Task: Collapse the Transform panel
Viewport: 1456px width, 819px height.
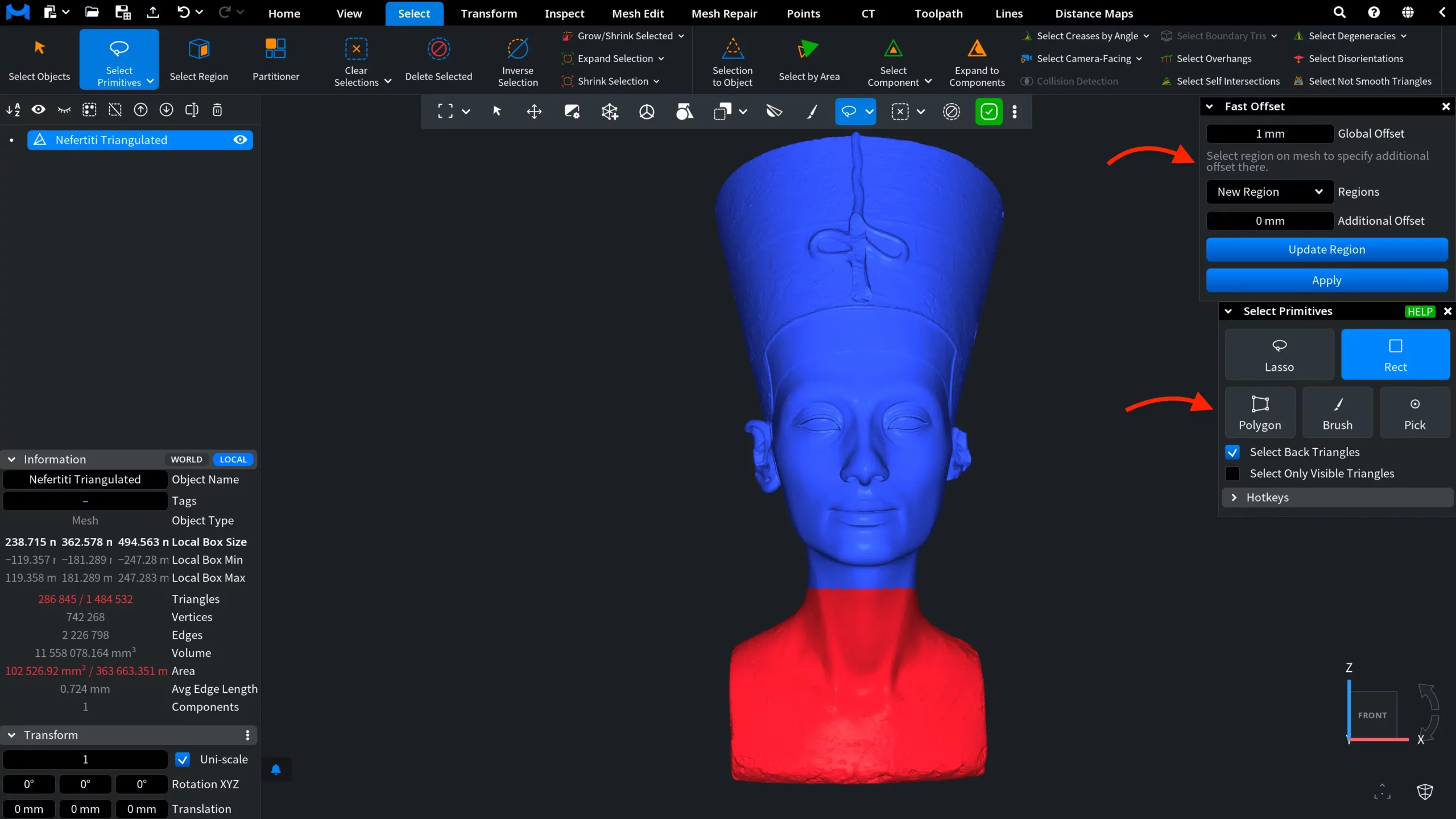Action: pos(11,735)
